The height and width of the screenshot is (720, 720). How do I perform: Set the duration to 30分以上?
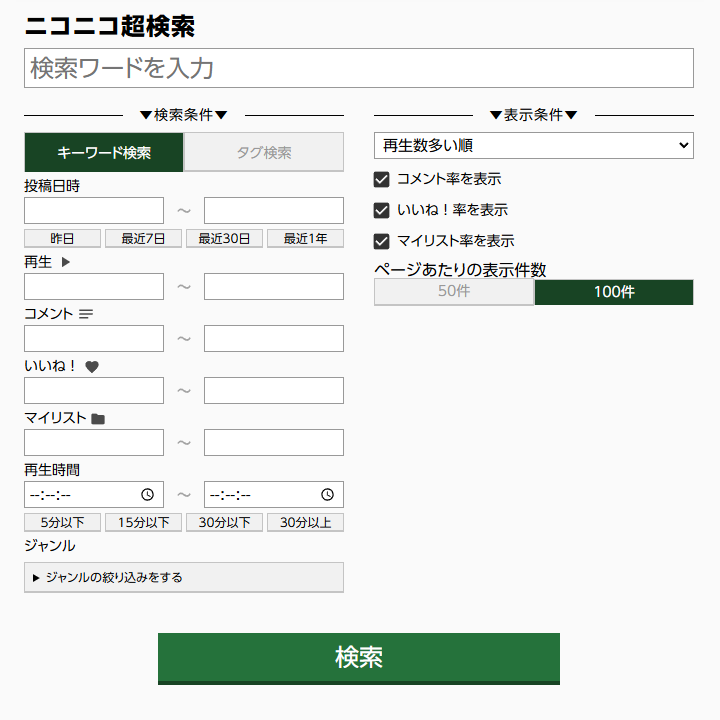click(305, 522)
